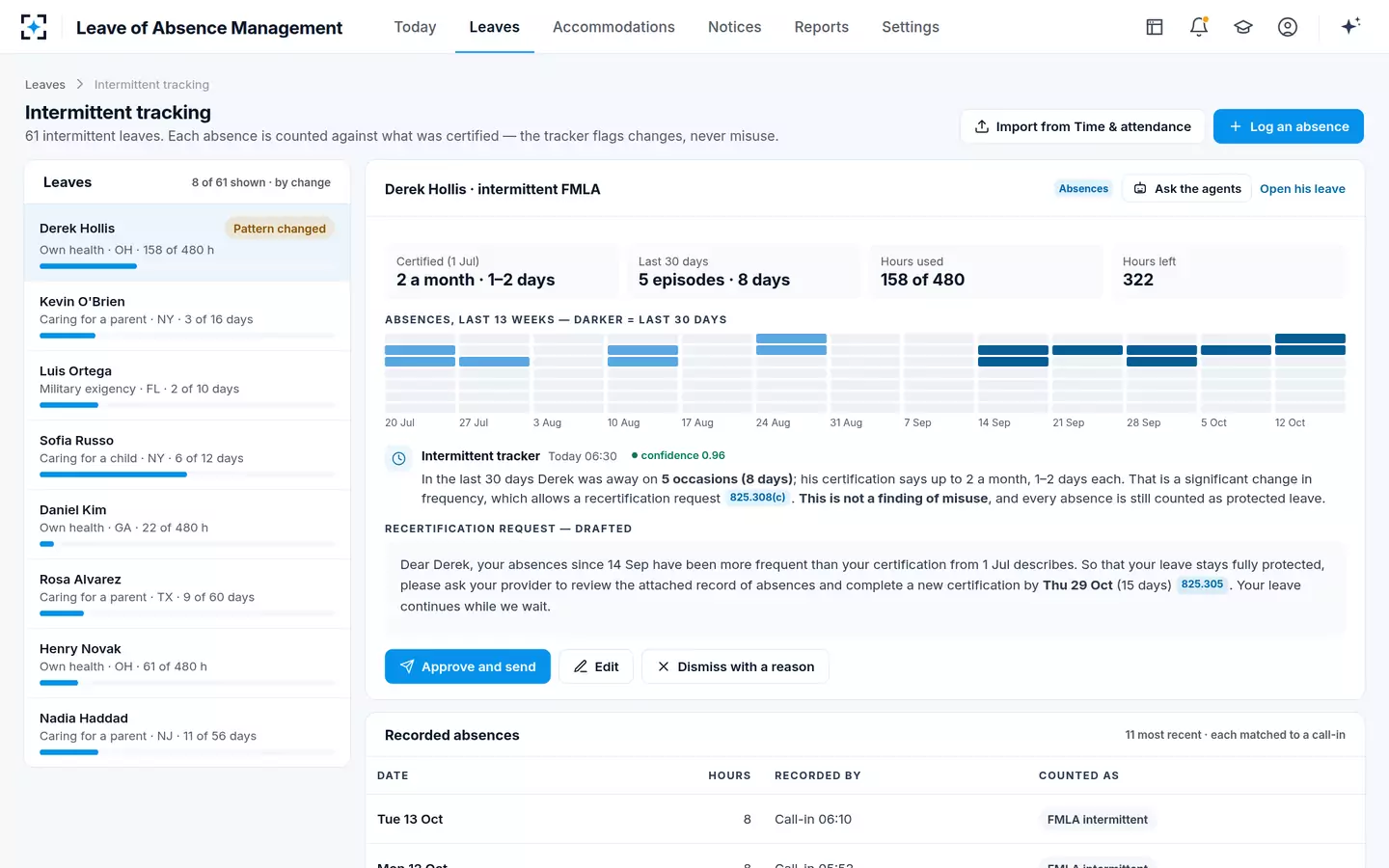This screenshot has height=868, width=1389.
Task: Open the 825.308(c) regulation reference
Action: point(757,498)
